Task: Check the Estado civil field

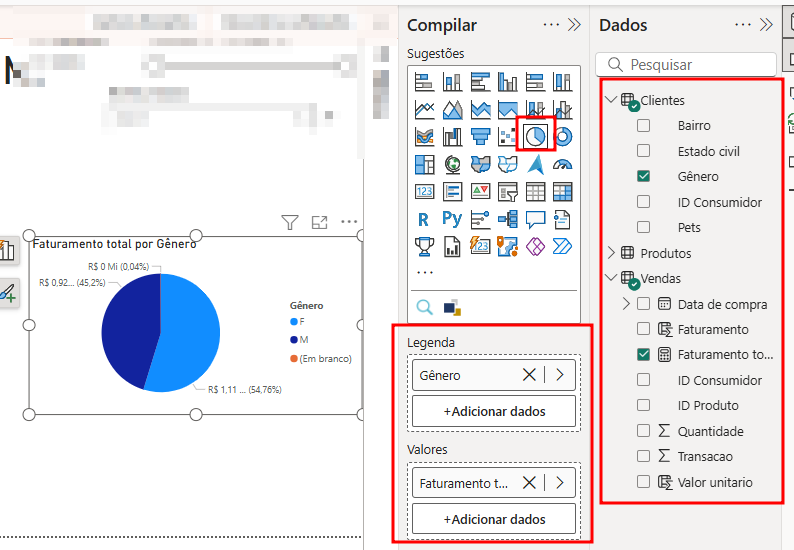Action: pos(643,150)
